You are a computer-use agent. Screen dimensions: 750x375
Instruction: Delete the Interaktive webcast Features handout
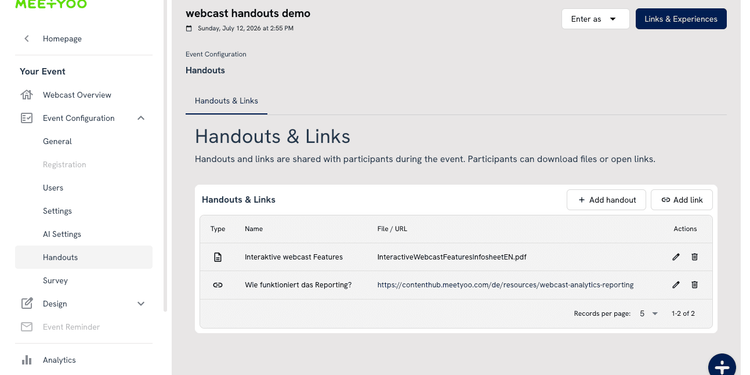click(695, 257)
